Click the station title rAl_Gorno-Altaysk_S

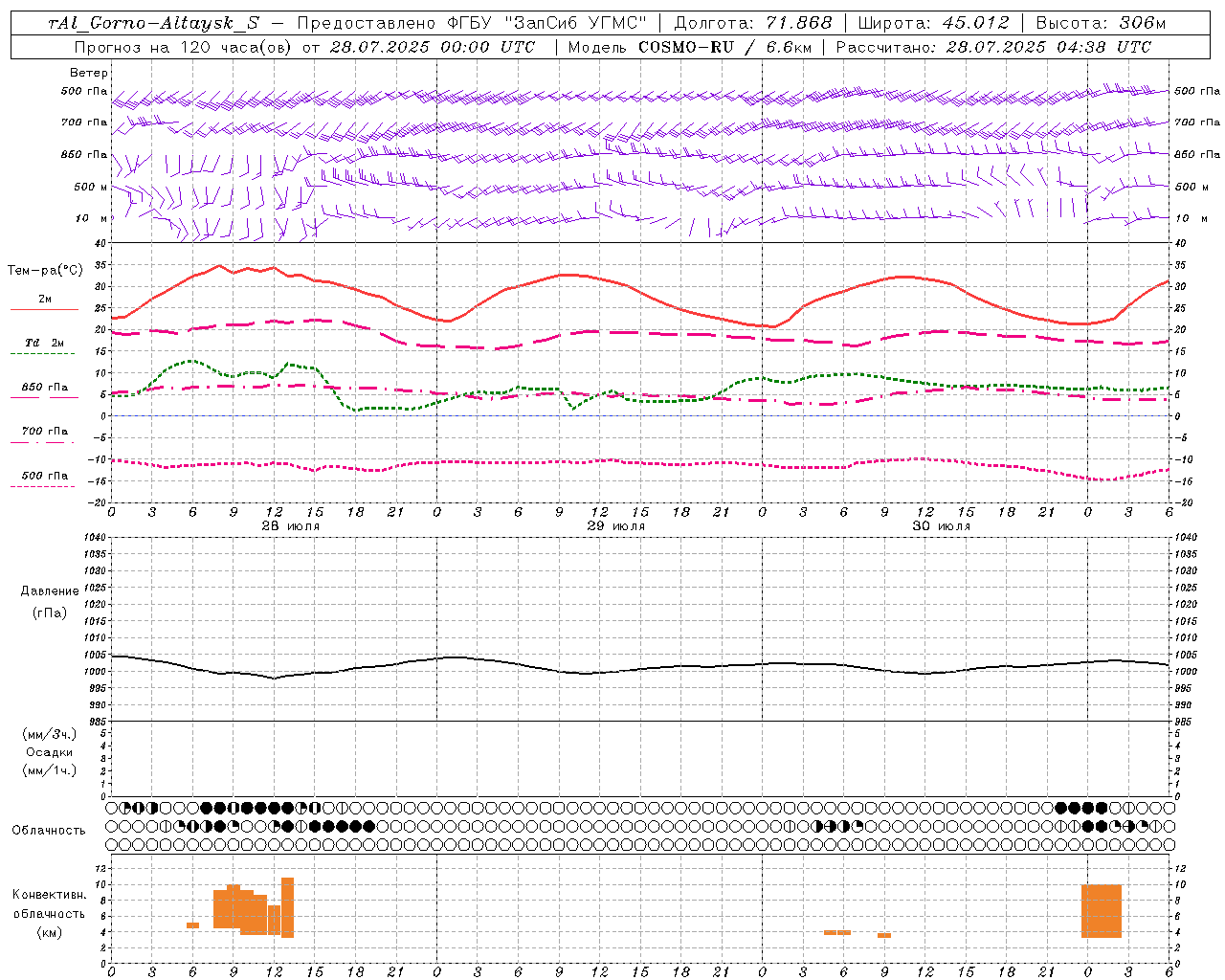(x=153, y=24)
